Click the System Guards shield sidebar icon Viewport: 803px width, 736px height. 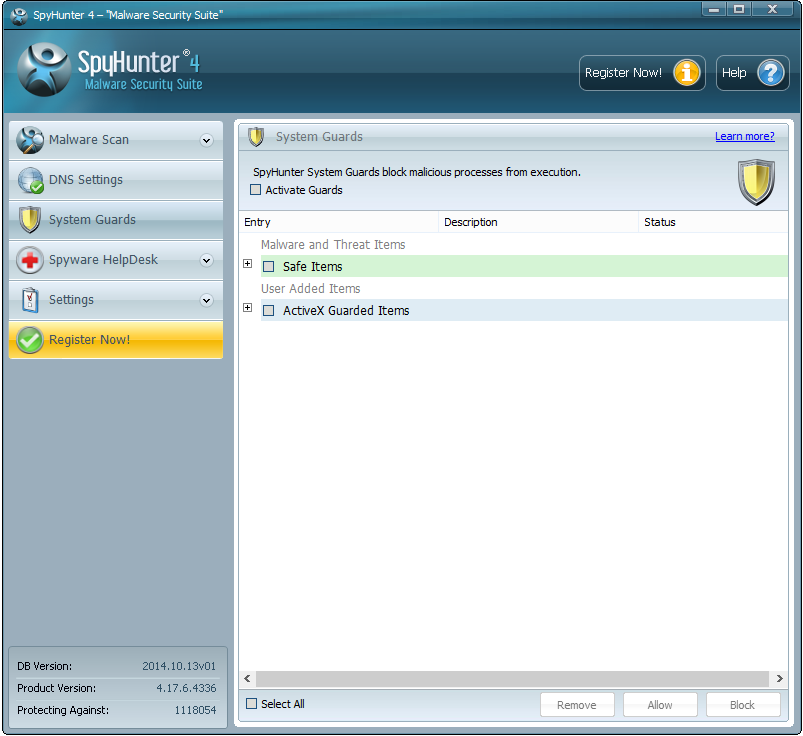point(30,220)
